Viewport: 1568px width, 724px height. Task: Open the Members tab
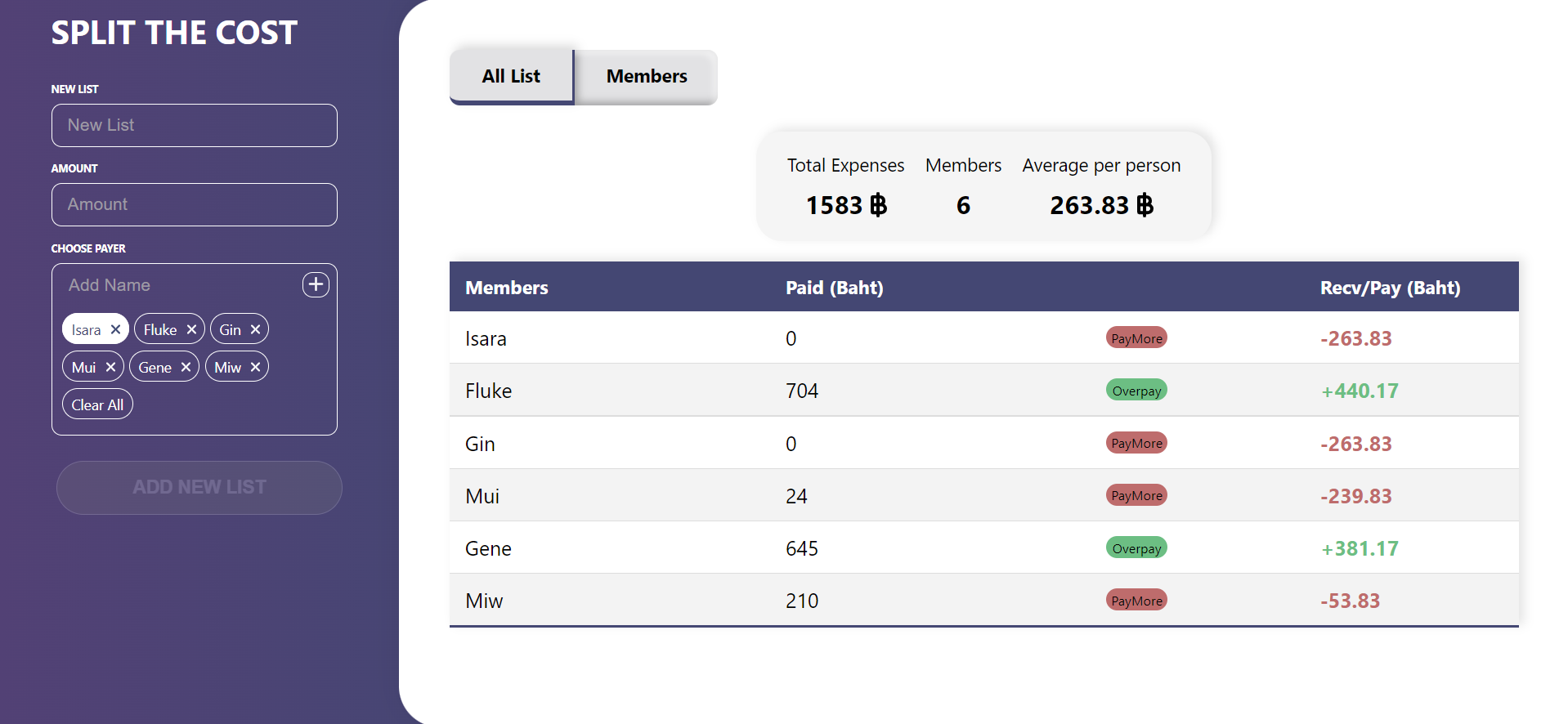coord(647,77)
